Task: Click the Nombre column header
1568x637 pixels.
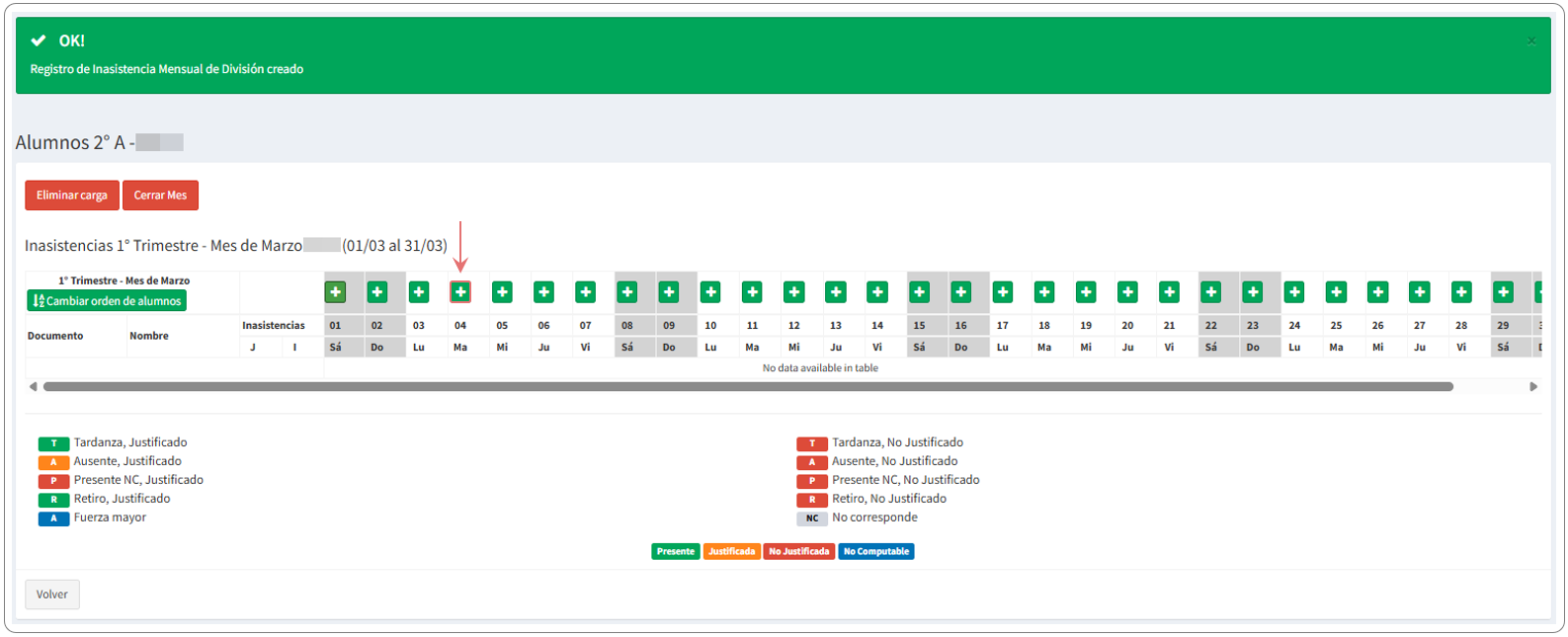Action: (x=149, y=336)
